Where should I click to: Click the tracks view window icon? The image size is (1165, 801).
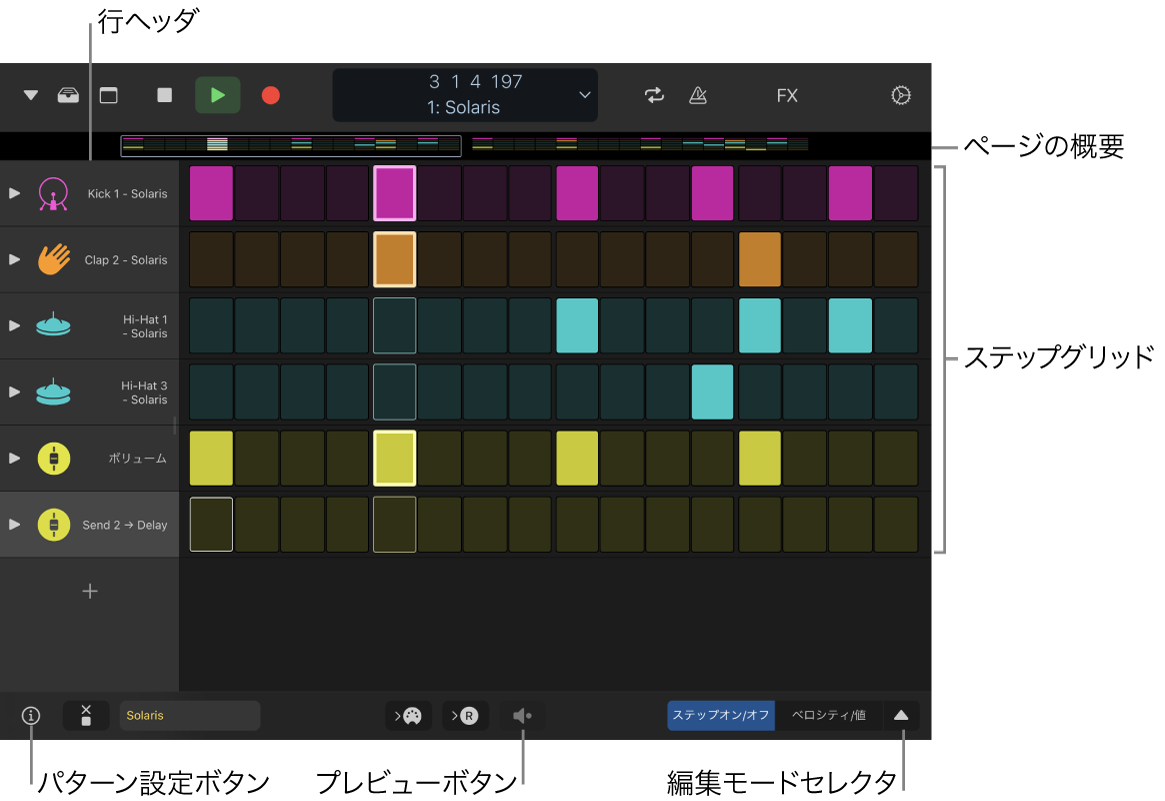pos(108,96)
